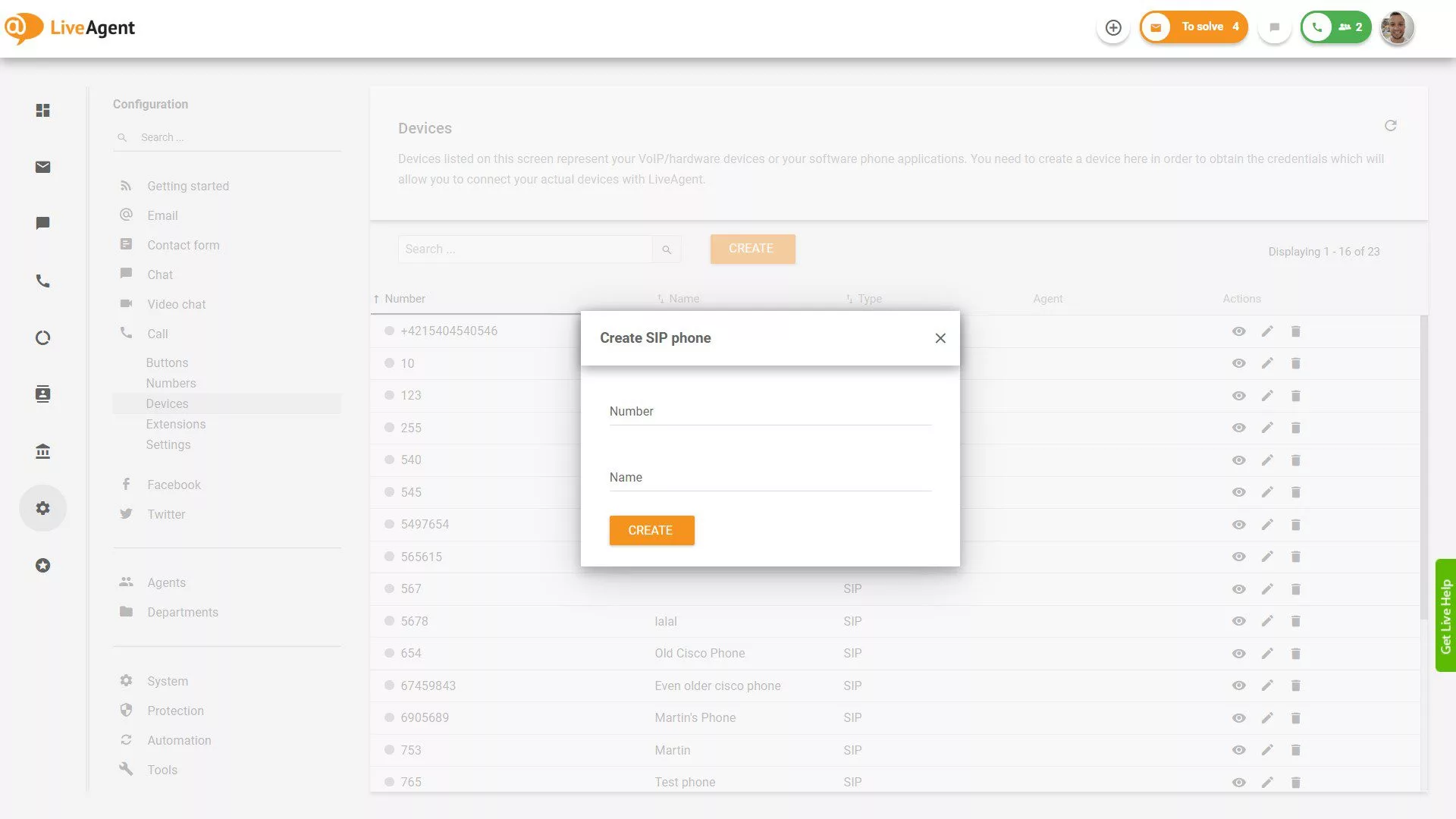Image resolution: width=1456 pixels, height=819 pixels.
Task: Click the Number input field in the dialog
Action: [x=769, y=413]
